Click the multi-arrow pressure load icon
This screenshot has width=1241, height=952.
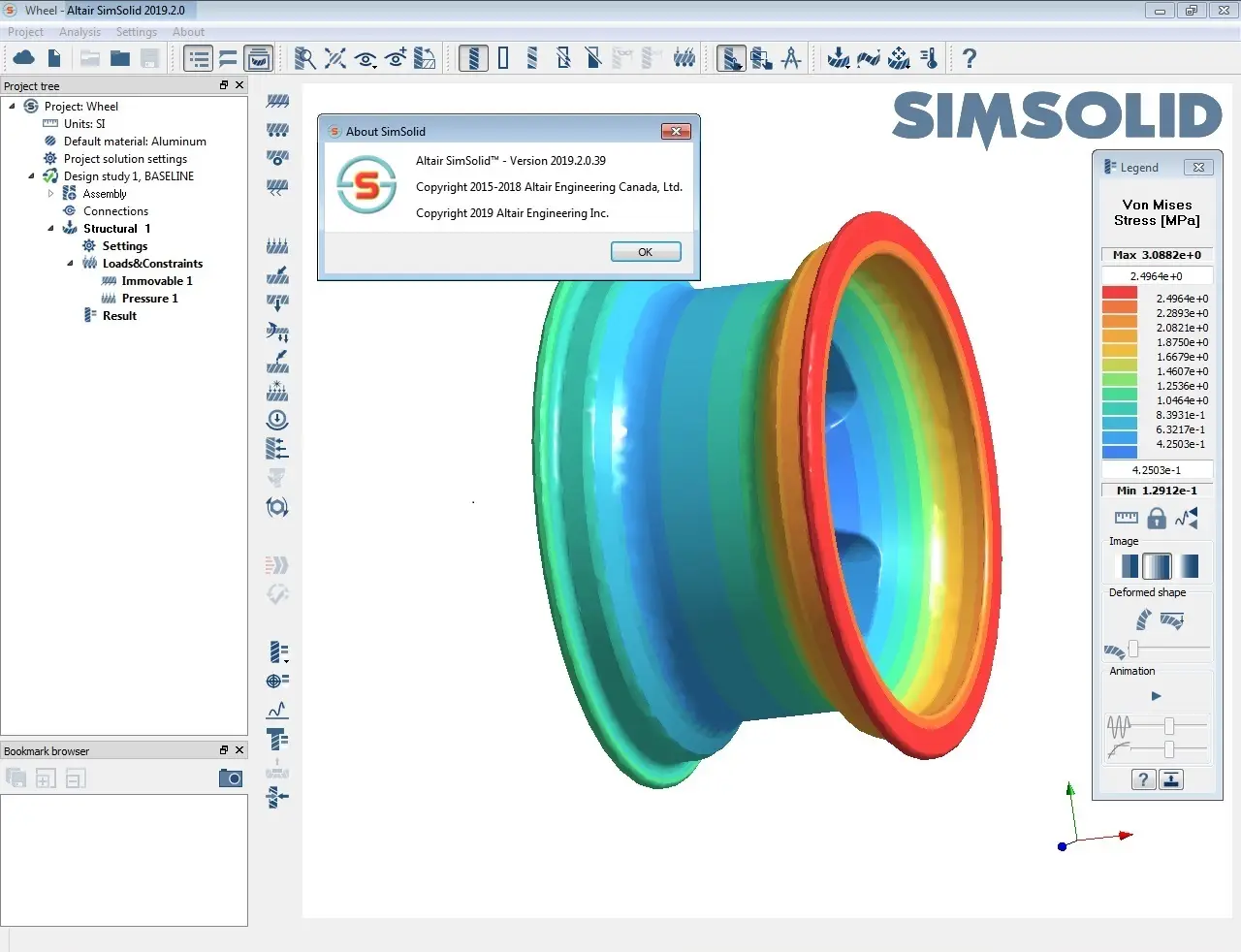tap(277, 246)
